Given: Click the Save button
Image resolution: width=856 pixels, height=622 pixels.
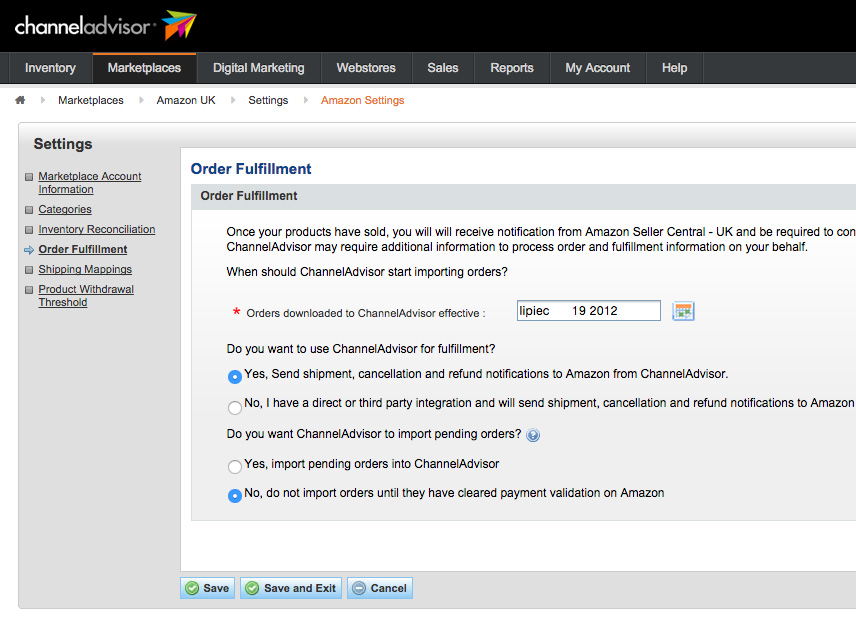Looking at the screenshot, I should (x=207, y=588).
